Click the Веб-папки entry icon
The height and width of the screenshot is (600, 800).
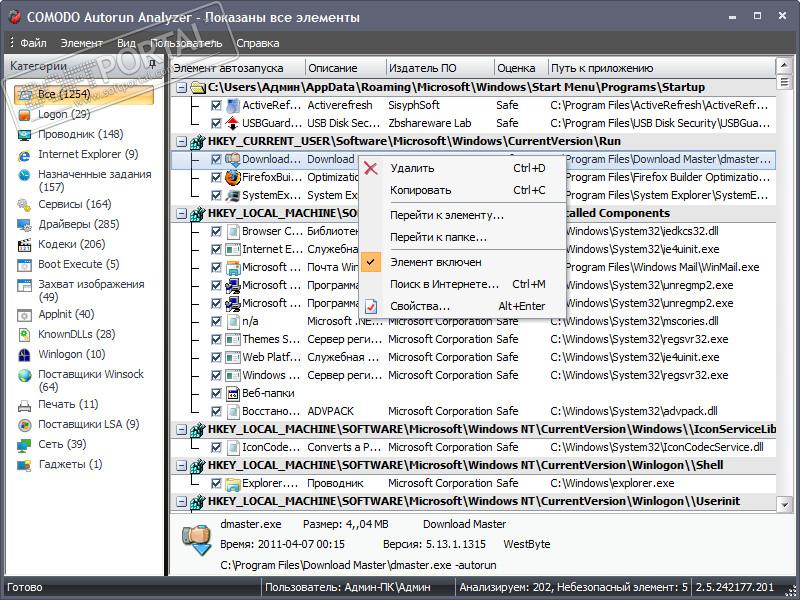(x=233, y=393)
